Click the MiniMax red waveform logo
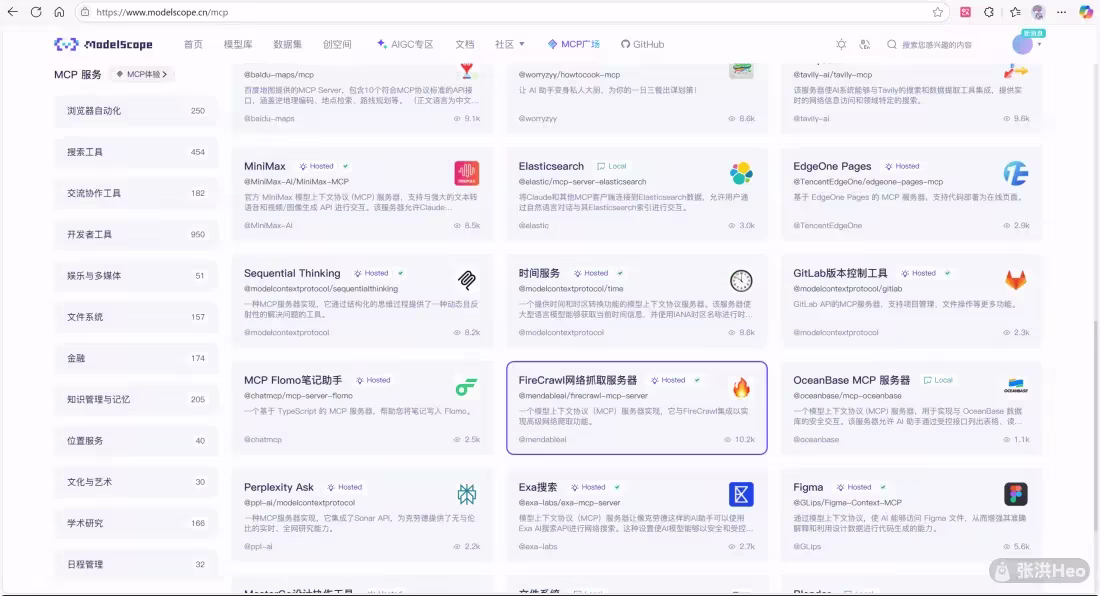 click(x=467, y=173)
